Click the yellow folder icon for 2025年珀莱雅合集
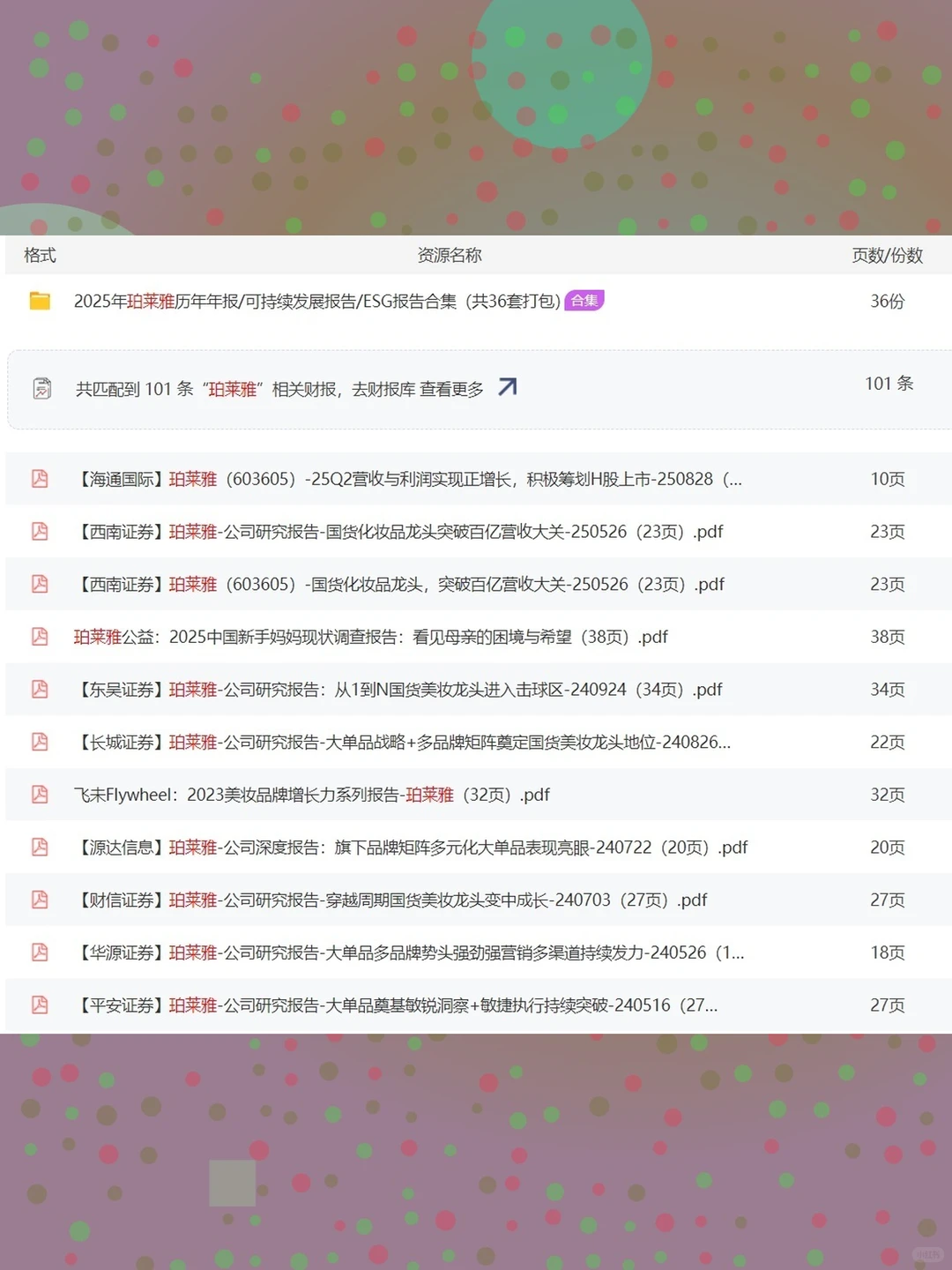The height and width of the screenshot is (1270, 952). pyautogui.click(x=40, y=301)
